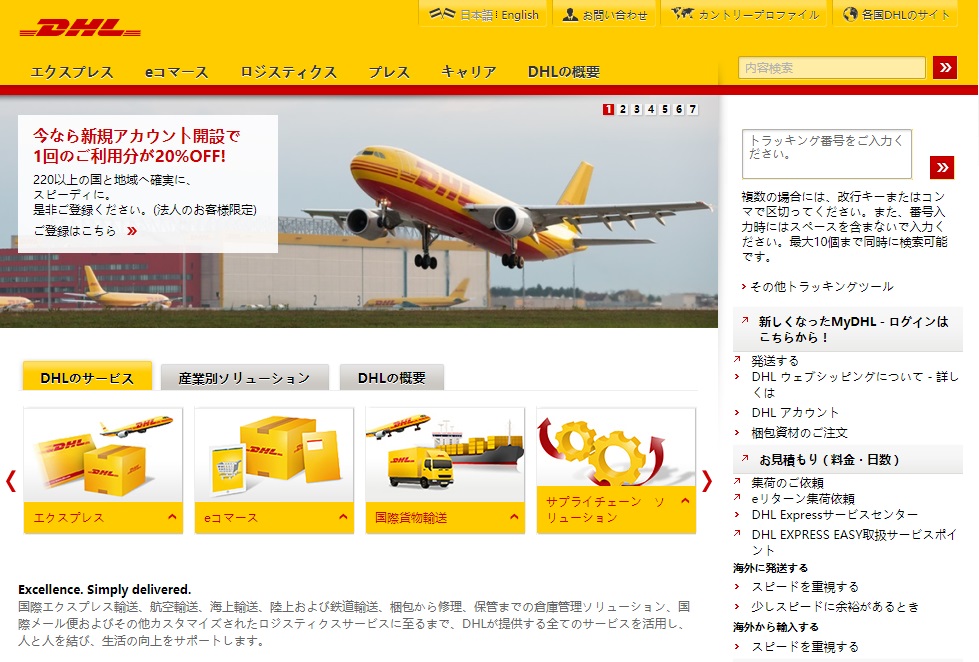The width and height of the screenshot is (979, 662).
Task: Expand the 国際貨物輸送 service card chevron
Action: (x=514, y=516)
